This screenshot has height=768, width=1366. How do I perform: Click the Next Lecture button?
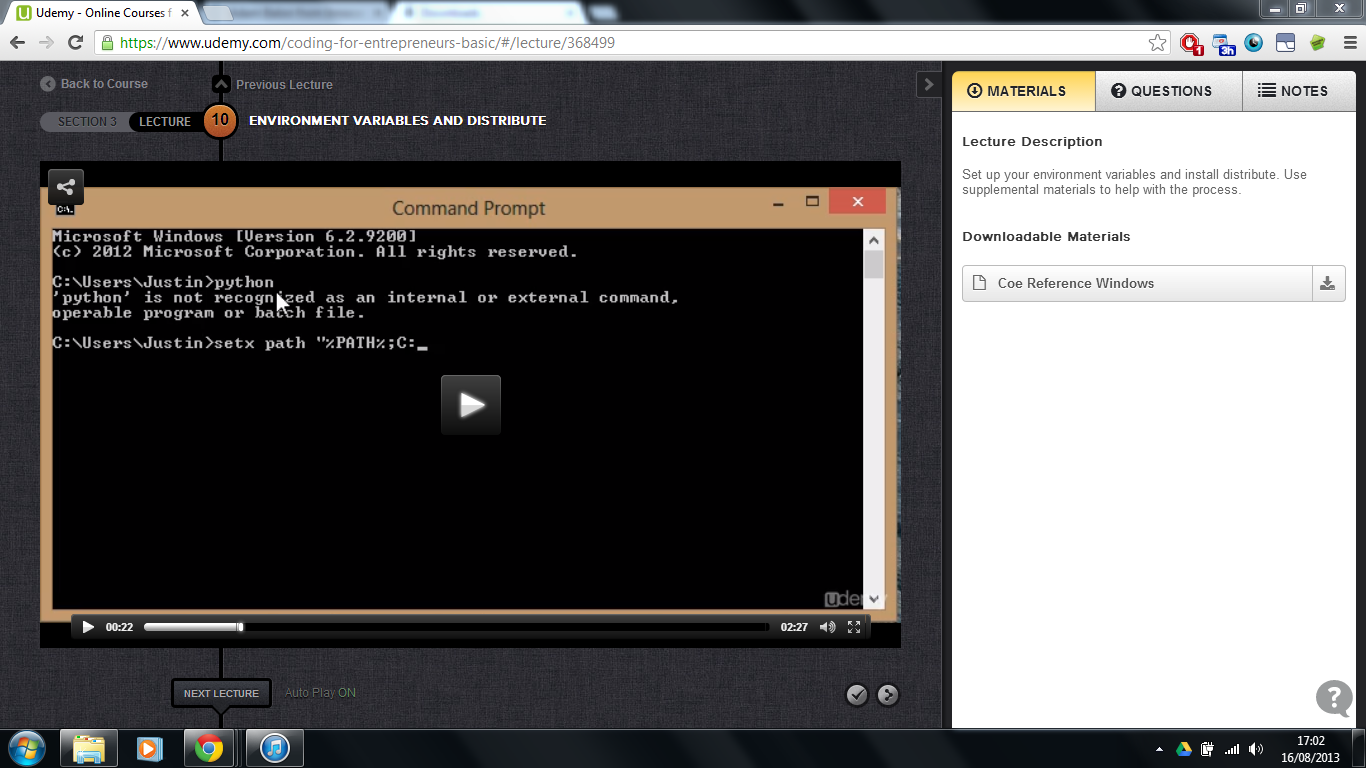click(221, 693)
